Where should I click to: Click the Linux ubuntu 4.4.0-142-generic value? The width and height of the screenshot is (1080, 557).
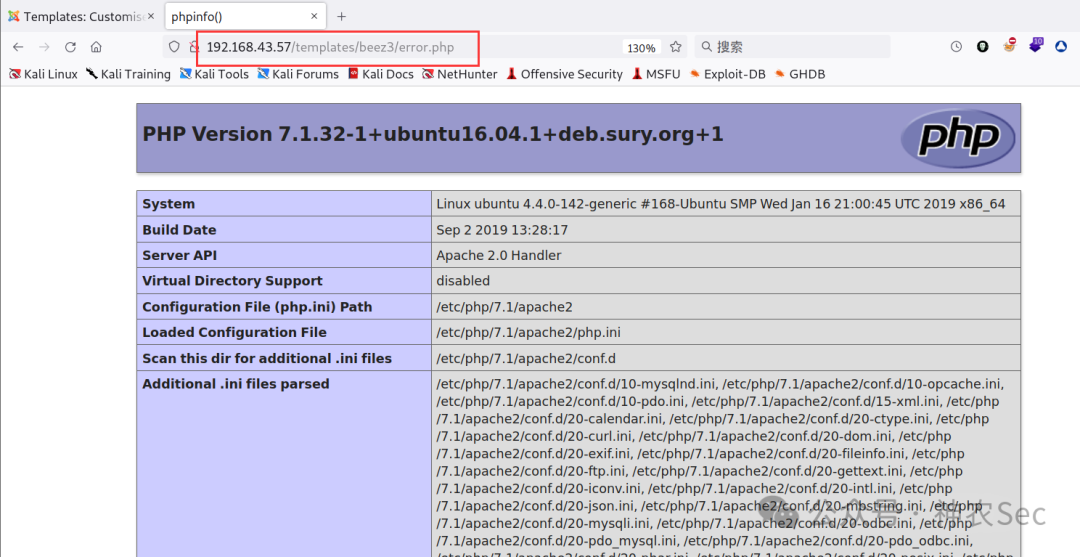(x=720, y=204)
